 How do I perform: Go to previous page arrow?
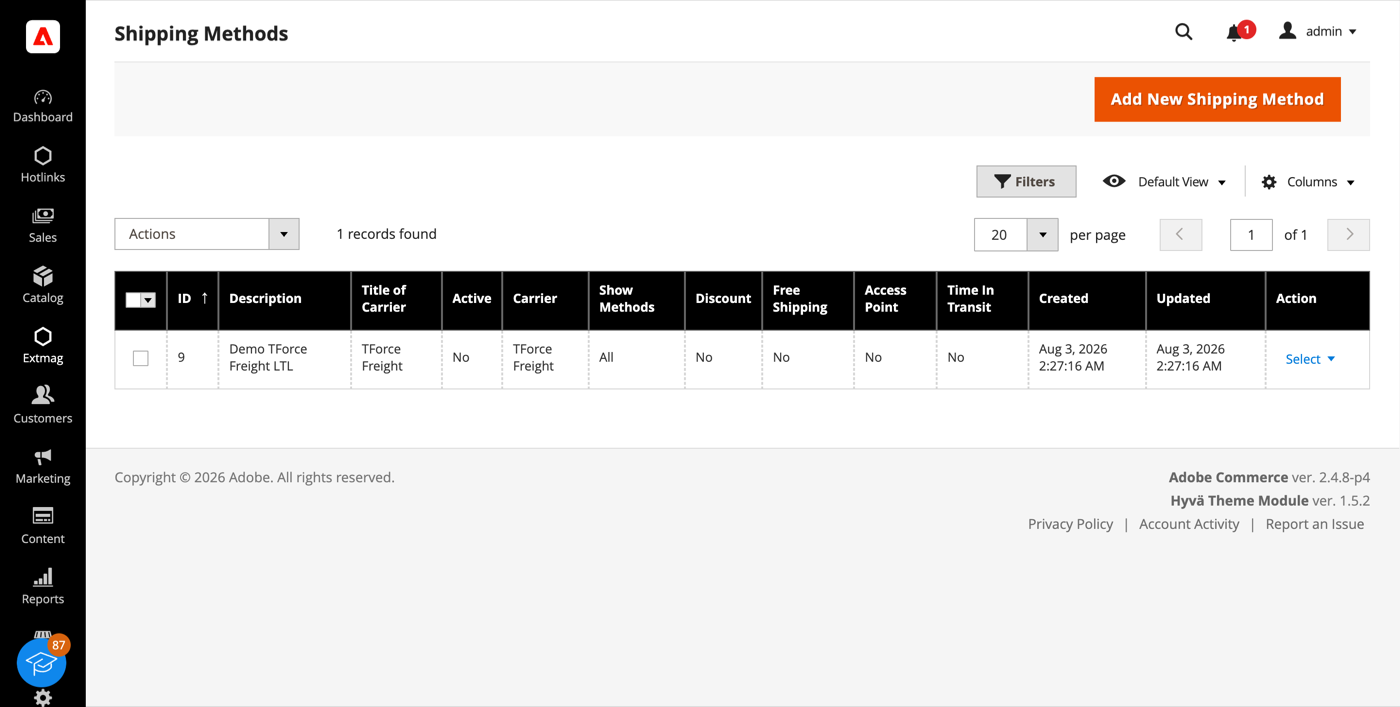[1181, 235]
